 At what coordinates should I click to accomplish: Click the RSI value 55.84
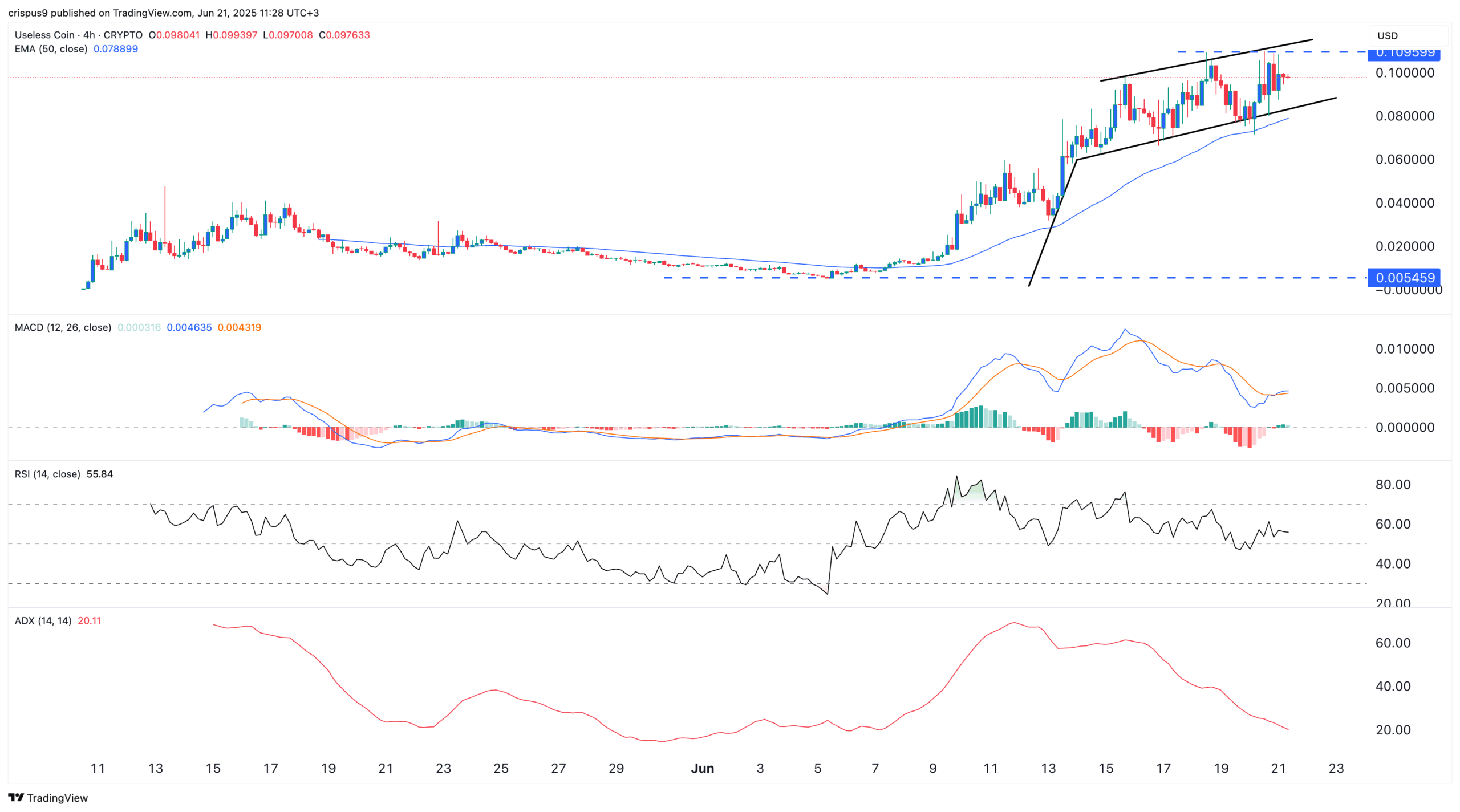[x=100, y=474]
